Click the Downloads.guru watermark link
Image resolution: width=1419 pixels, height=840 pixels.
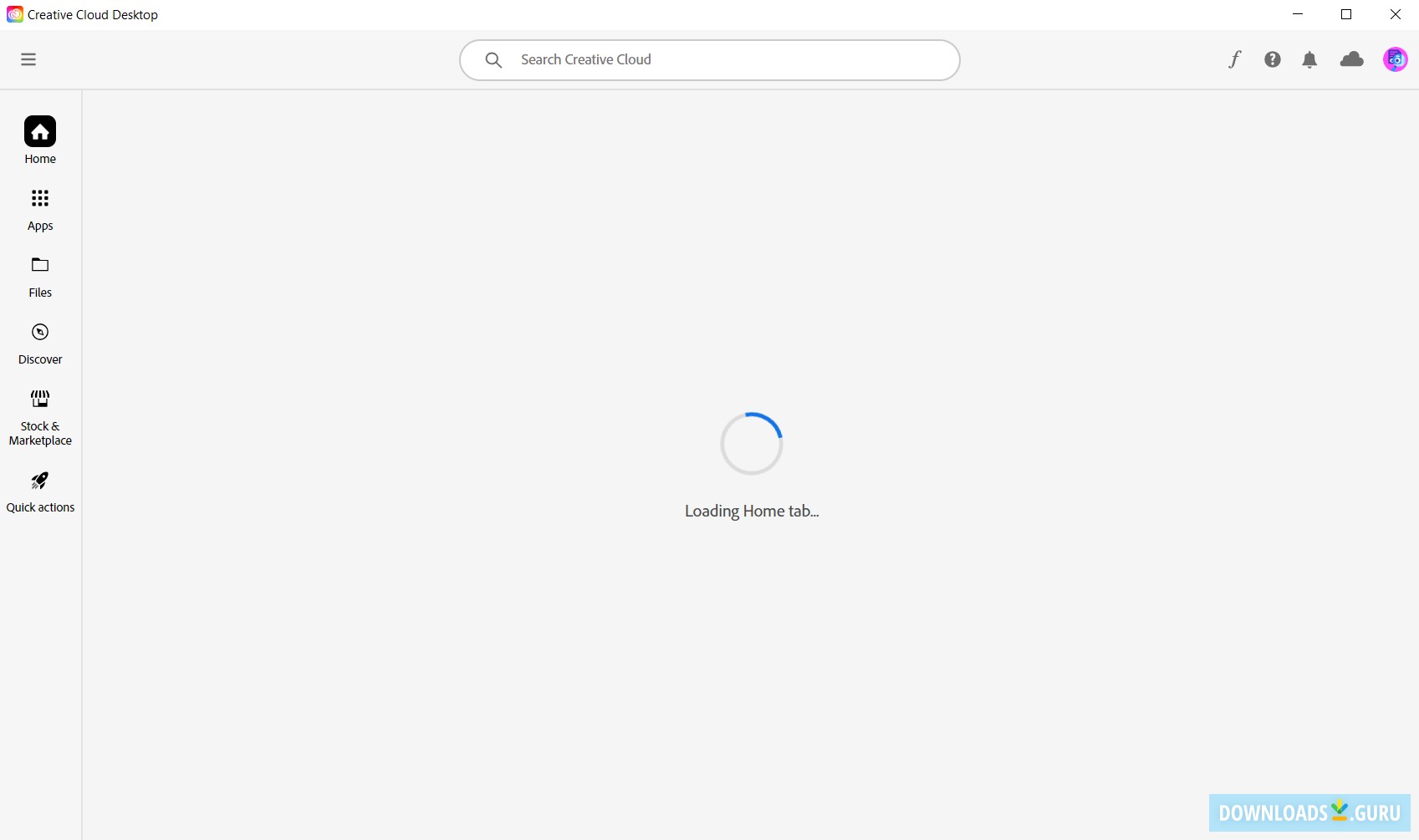(1309, 812)
